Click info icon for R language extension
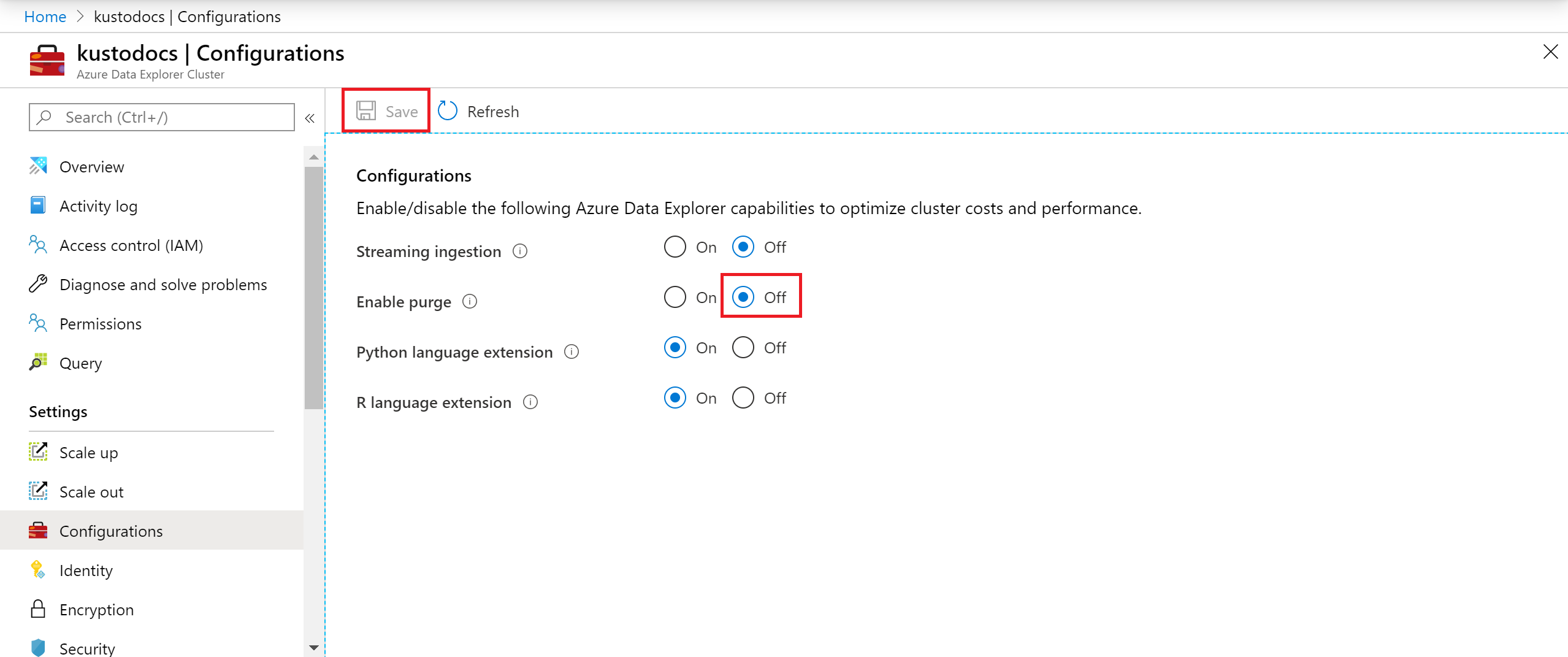The image size is (1568, 657). pos(530,402)
